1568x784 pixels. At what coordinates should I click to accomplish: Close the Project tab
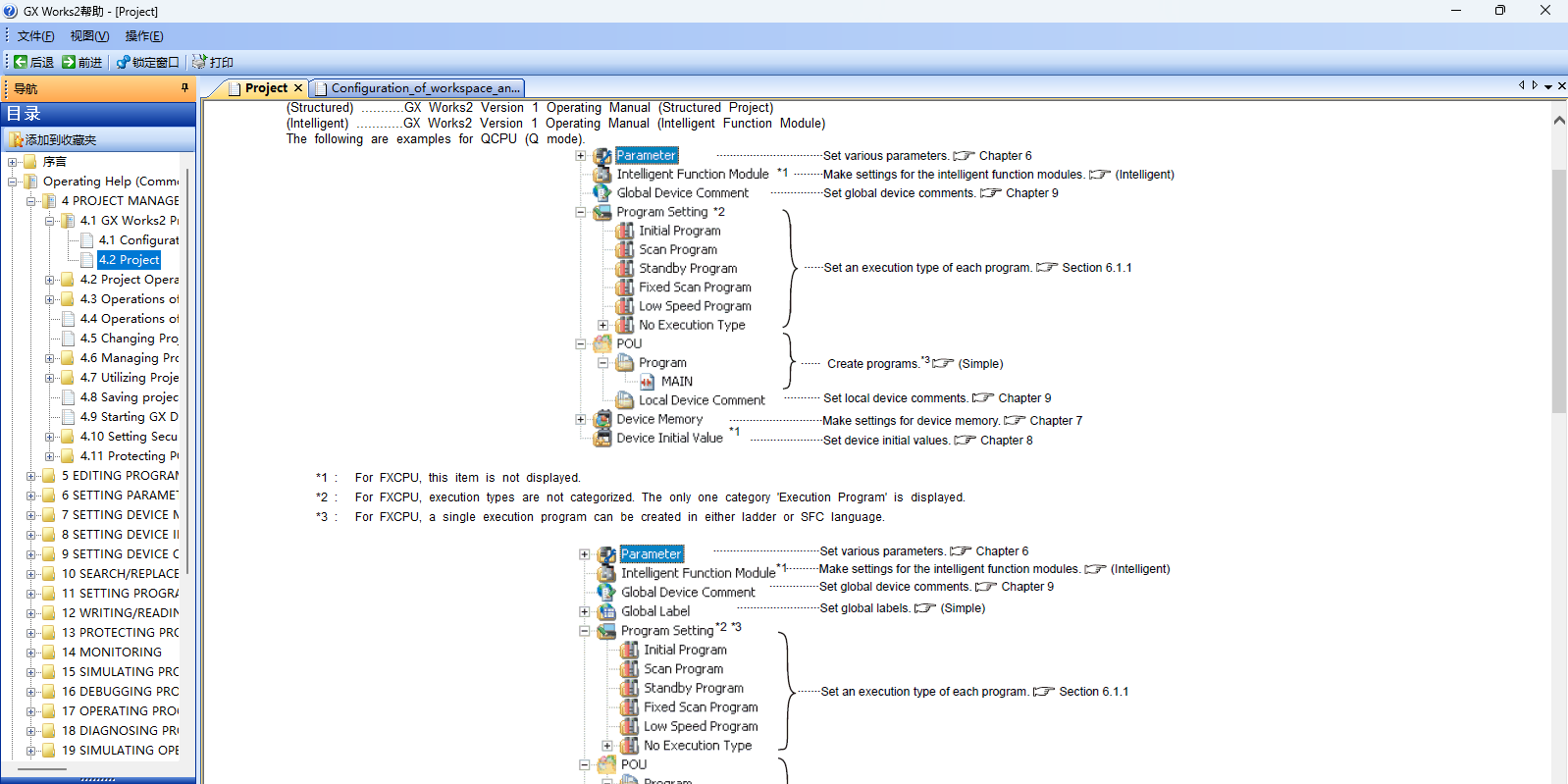click(x=298, y=88)
